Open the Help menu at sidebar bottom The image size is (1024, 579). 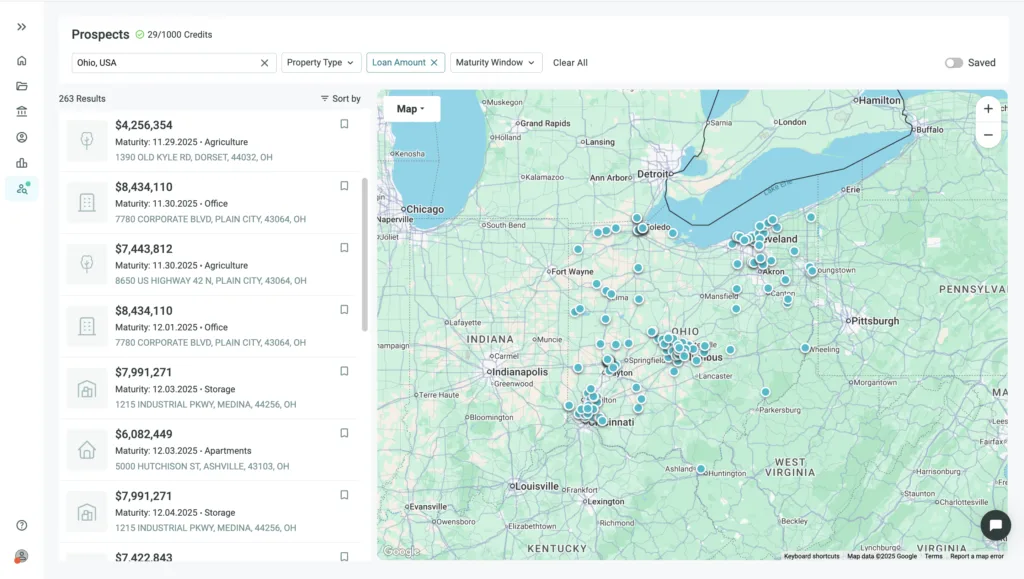[21, 524]
